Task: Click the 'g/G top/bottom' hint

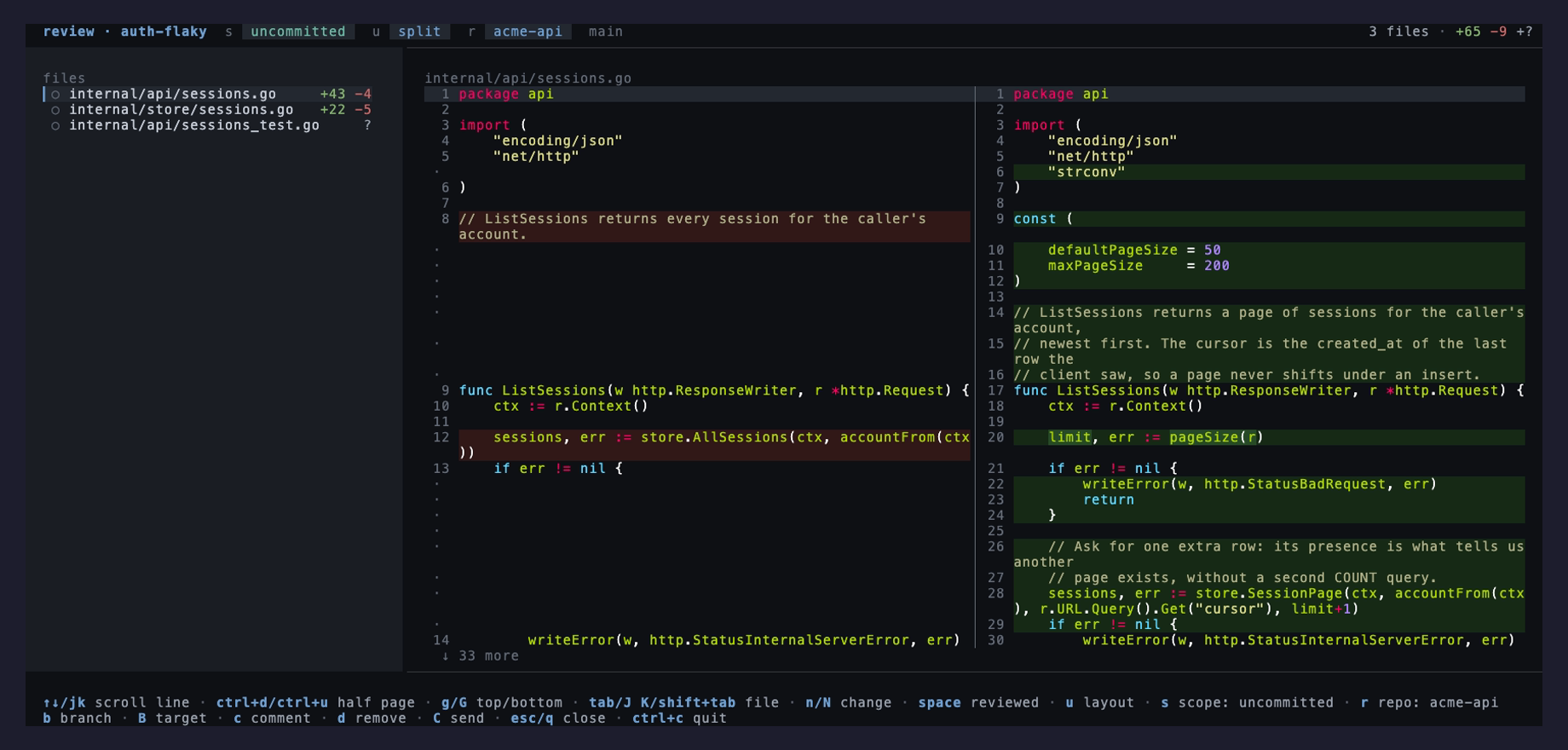Action: [x=501, y=703]
